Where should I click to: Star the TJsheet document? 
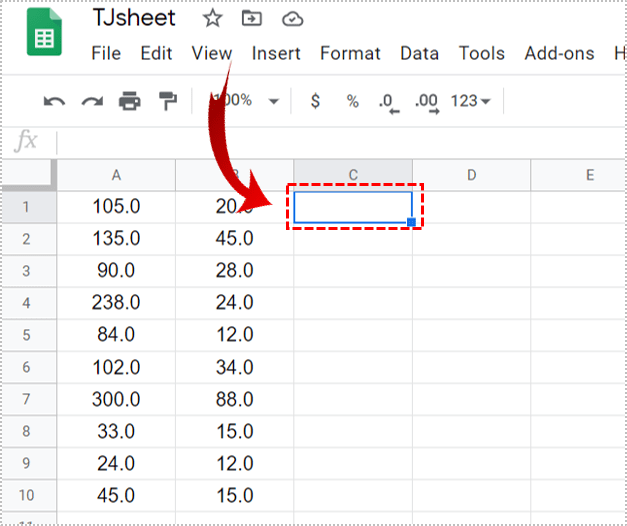click(x=213, y=18)
